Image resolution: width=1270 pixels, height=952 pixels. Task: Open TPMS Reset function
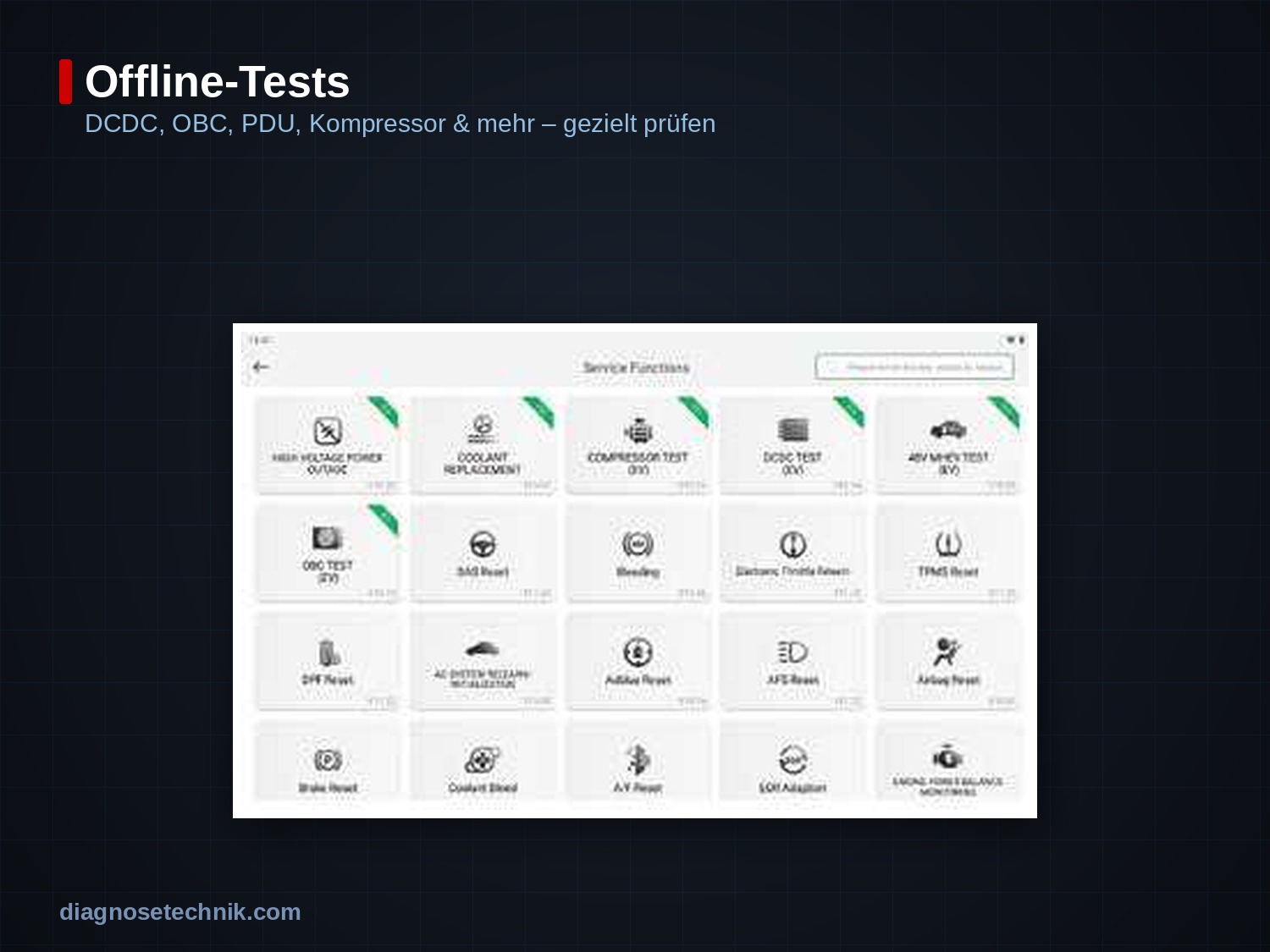[948, 553]
